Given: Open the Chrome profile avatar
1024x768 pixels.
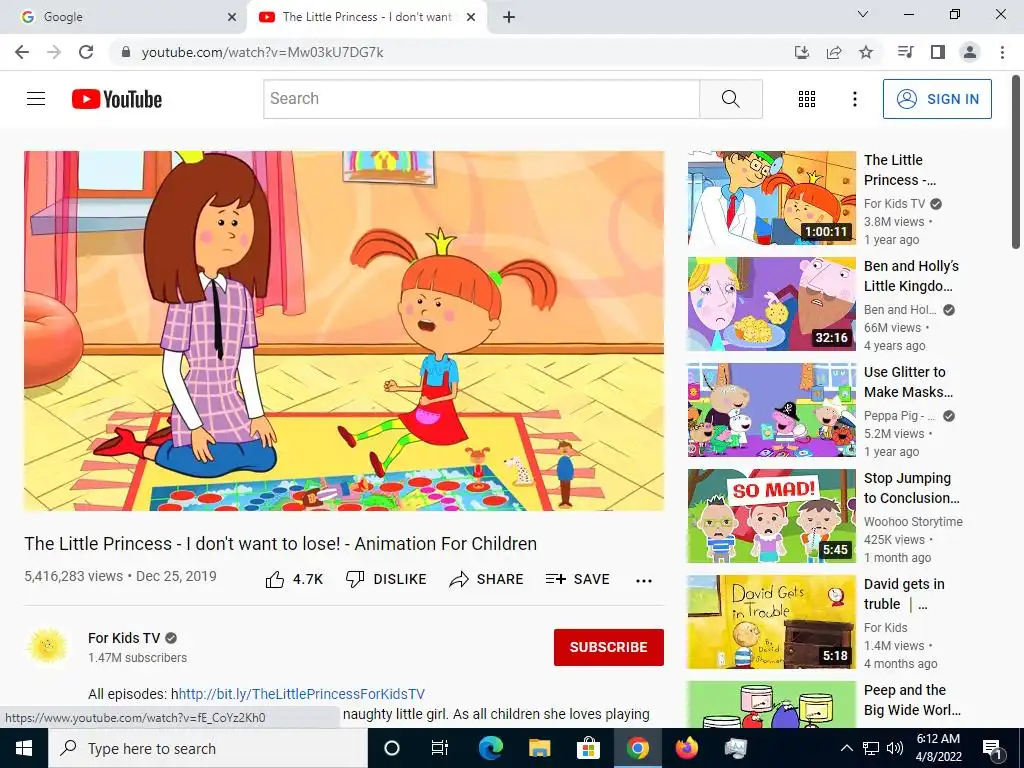Looking at the screenshot, I should tap(970, 52).
